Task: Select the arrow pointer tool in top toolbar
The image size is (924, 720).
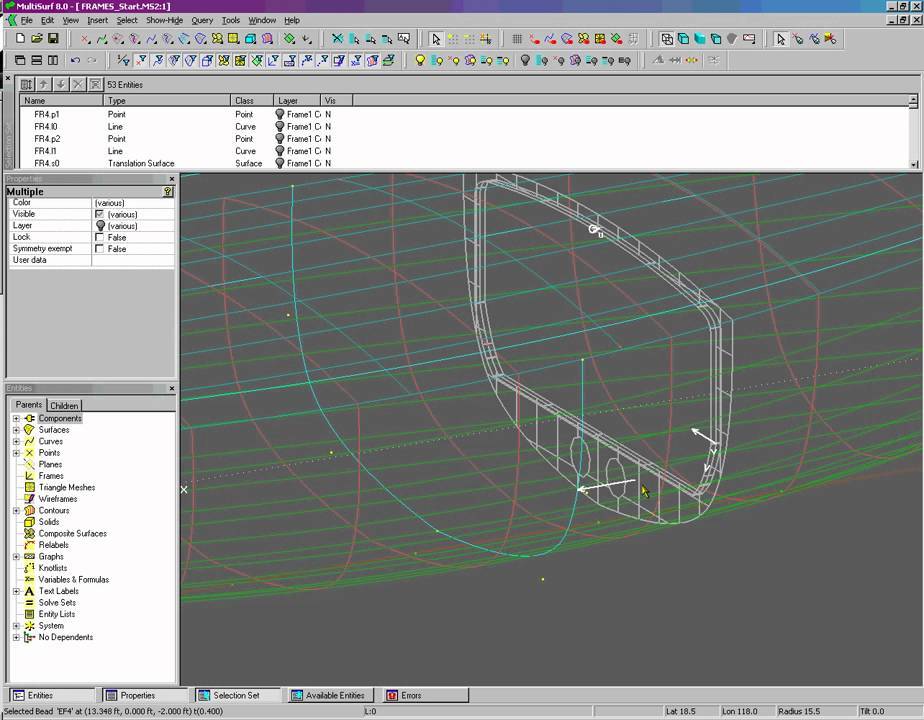Action: coord(436,39)
